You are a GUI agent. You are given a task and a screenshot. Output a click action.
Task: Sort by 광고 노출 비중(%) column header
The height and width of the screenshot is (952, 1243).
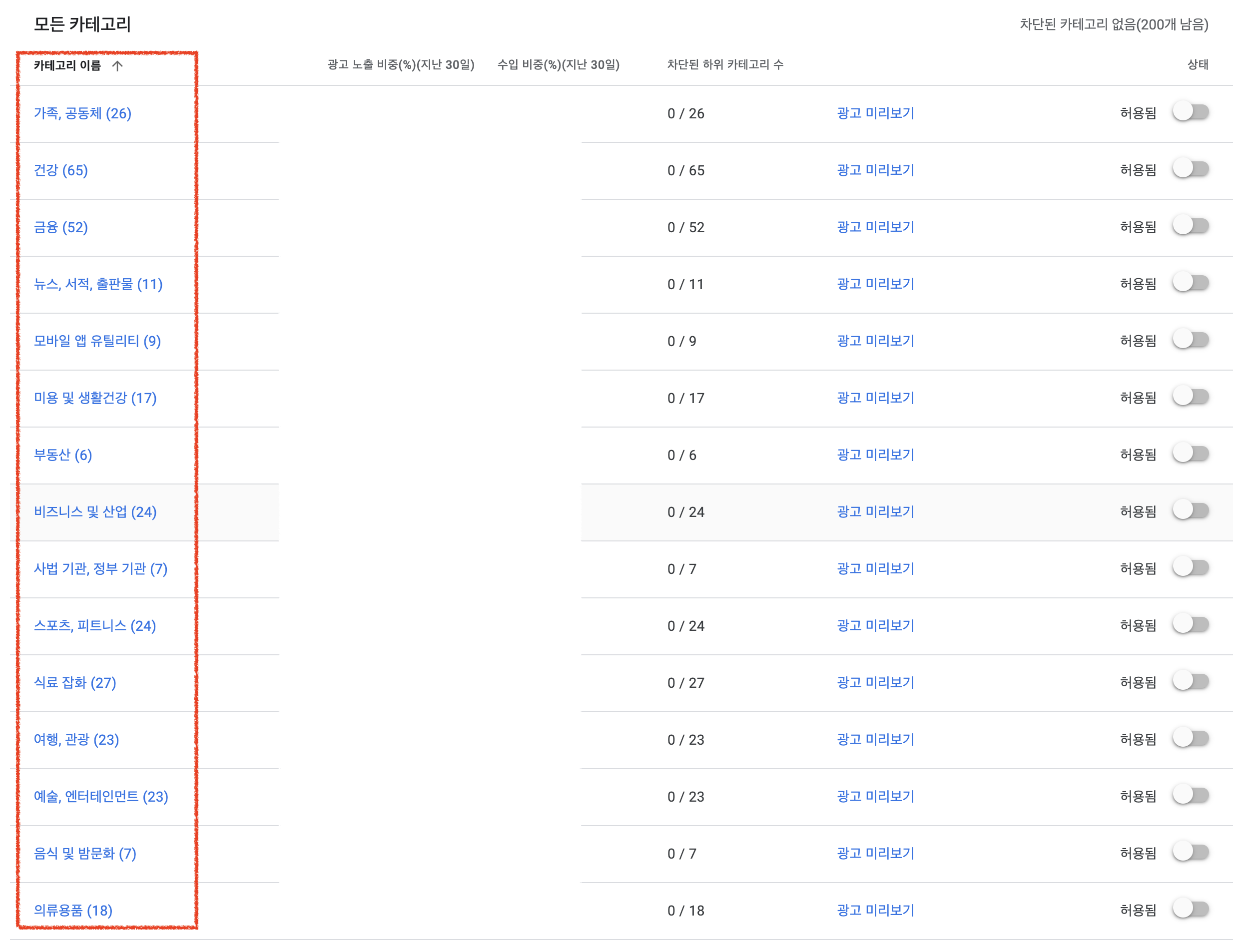click(401, 64)
